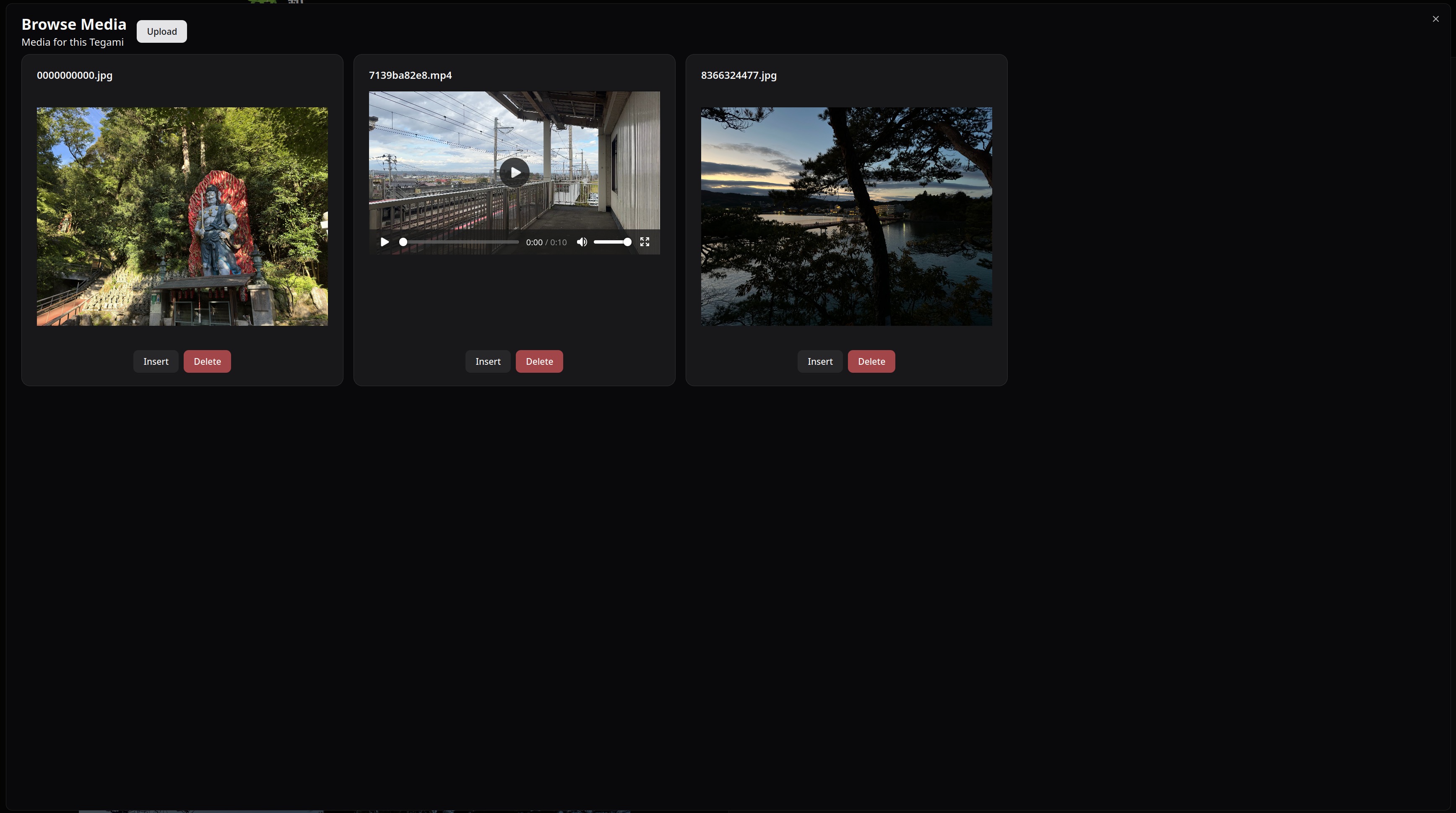Delete the 8366324477.jpg image
1456x813 pixels.
coord(871,361)
